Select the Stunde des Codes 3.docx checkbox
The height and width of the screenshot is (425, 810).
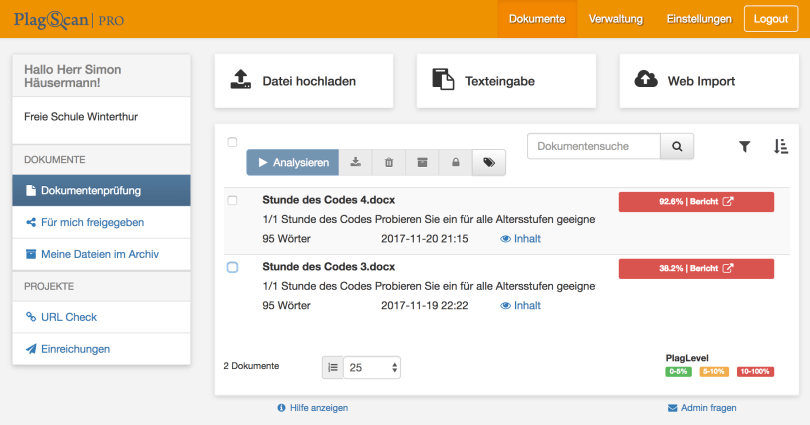[x=233, y=267]
